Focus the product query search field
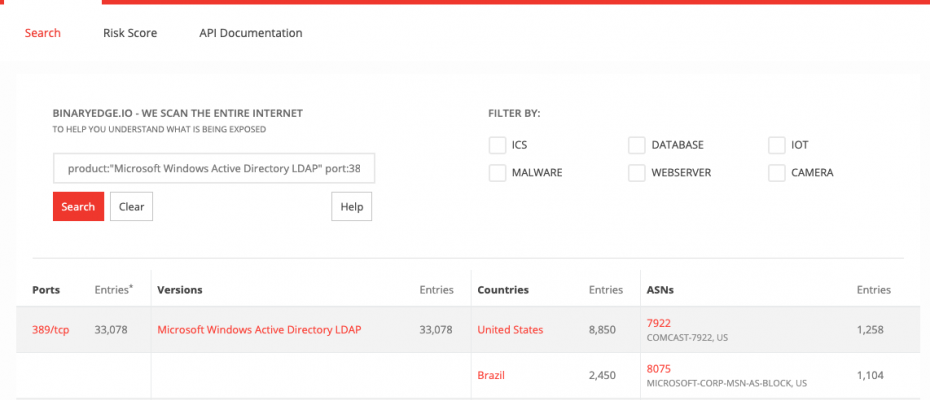 pos(214,169)
